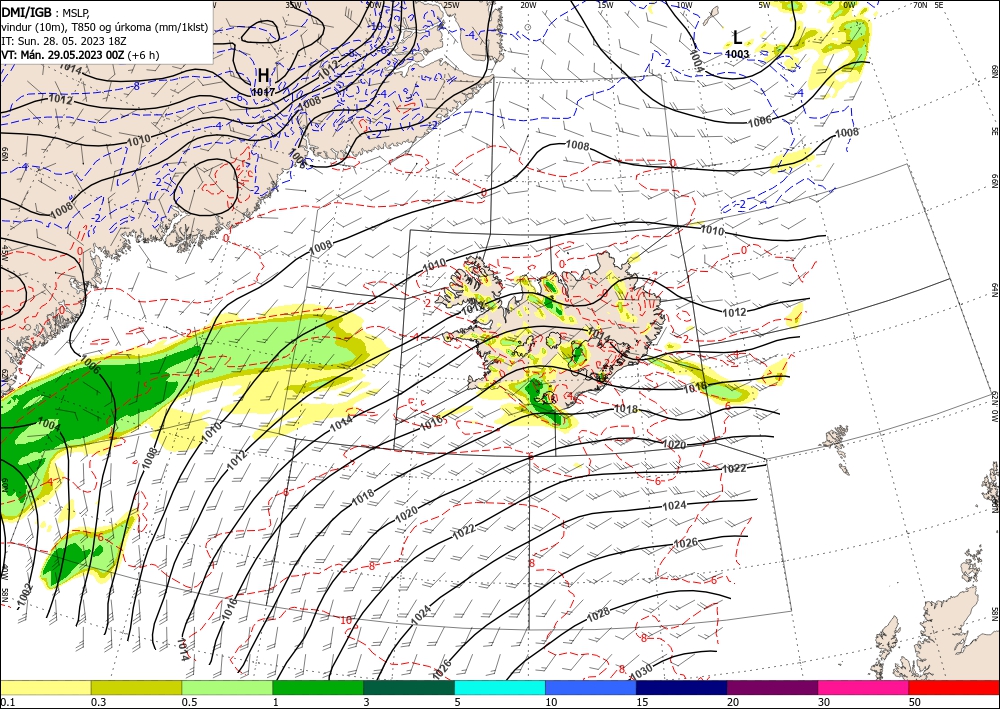Screen dimensions: 1000x709
Task: Click the 1017 pressure value under H
Action: pos(263,92)
